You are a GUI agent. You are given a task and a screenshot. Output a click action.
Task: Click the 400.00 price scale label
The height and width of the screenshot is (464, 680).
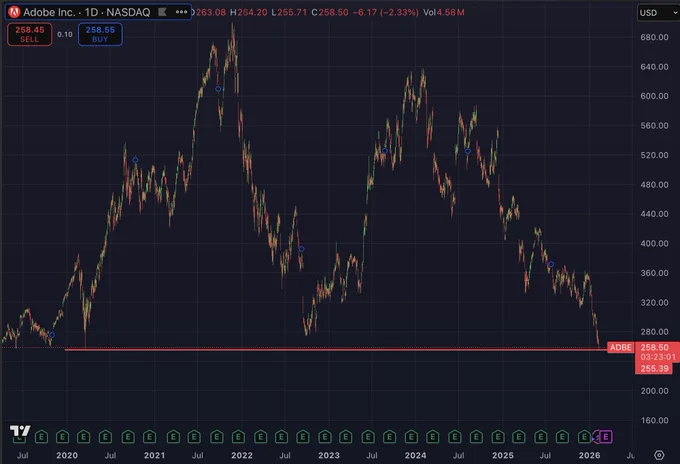point(654,243)
